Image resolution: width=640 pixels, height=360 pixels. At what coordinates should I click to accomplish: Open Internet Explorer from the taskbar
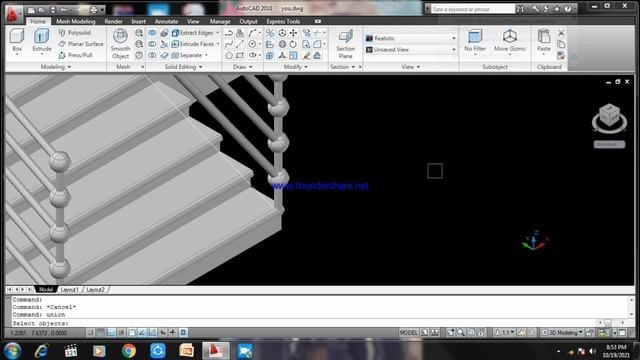coord(42,351)
